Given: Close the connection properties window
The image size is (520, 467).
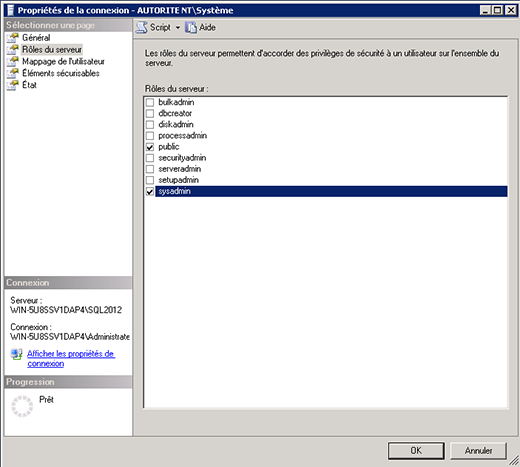Looking at the screenshot, I should [511, 10].
